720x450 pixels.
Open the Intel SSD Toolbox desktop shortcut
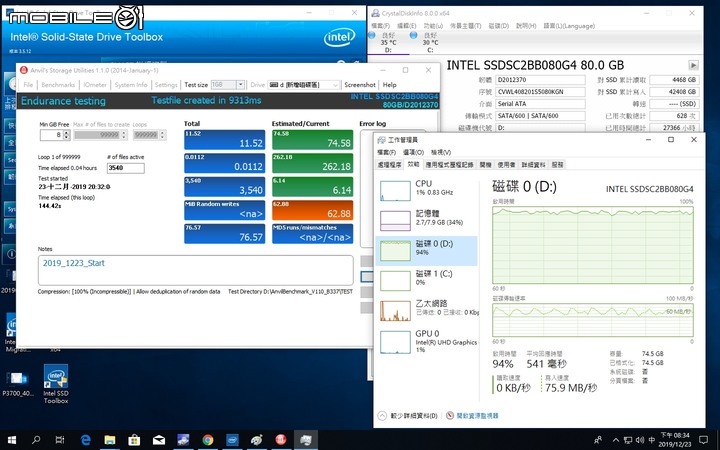click(x=56, y=384)
